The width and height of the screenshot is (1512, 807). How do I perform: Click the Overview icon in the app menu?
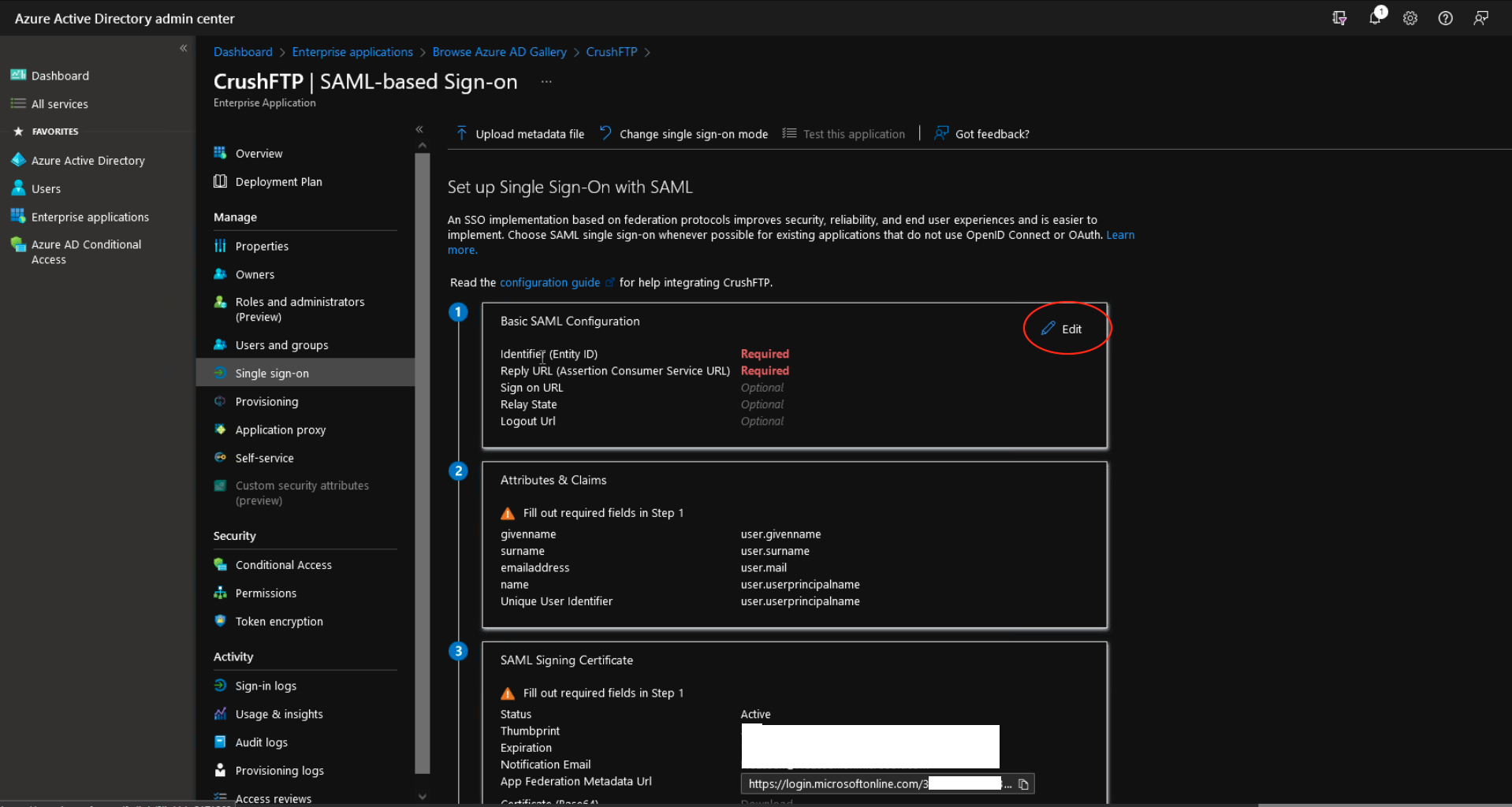220,153
